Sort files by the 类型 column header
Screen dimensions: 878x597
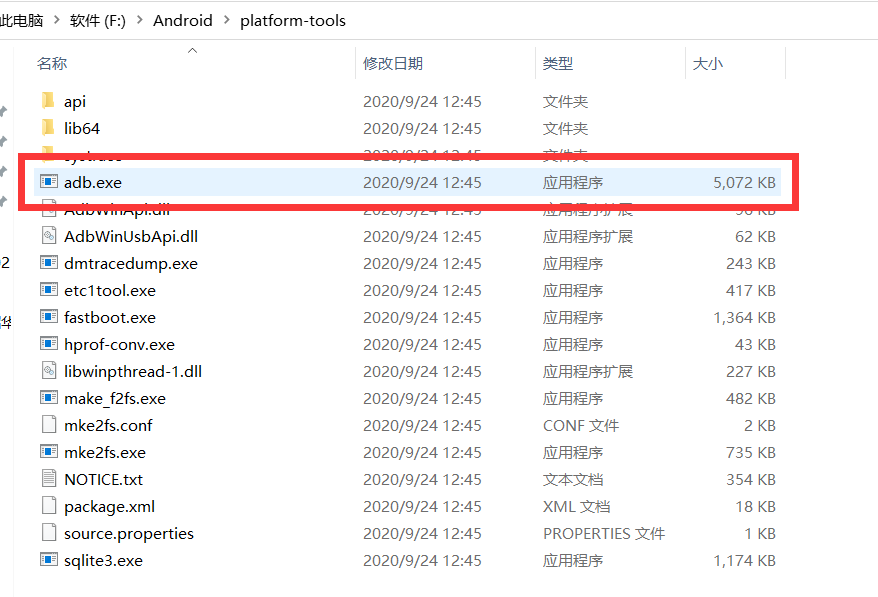(x=558, y=63)
